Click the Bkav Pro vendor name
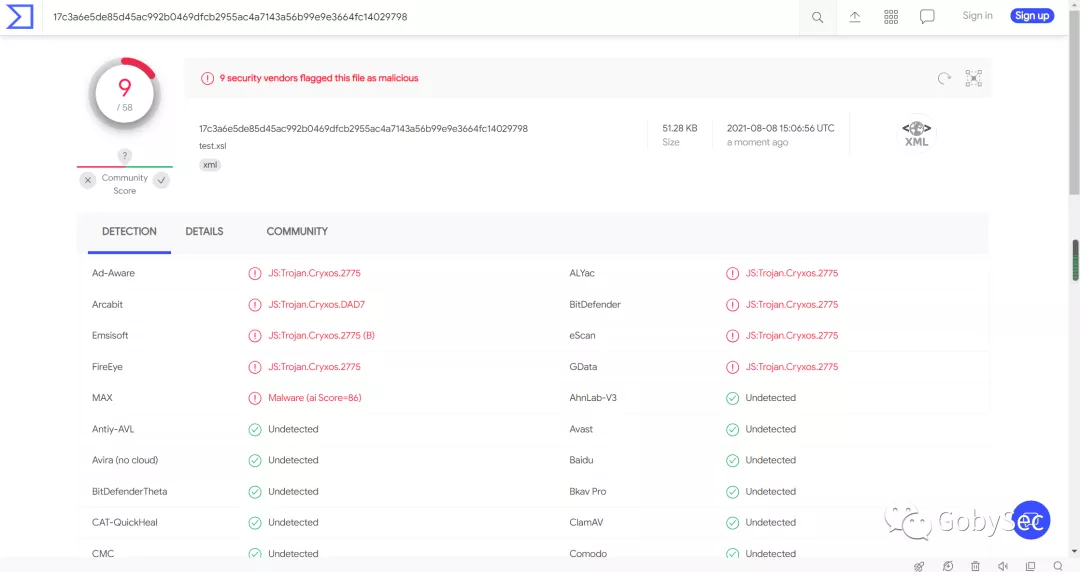1080x572 pixels. (588, 491)
